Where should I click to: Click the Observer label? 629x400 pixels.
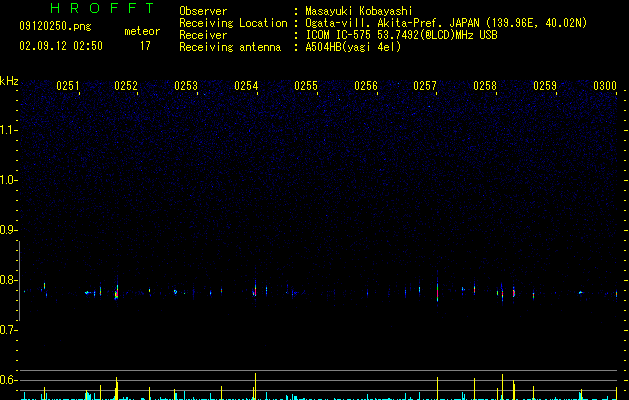[203, 11]
